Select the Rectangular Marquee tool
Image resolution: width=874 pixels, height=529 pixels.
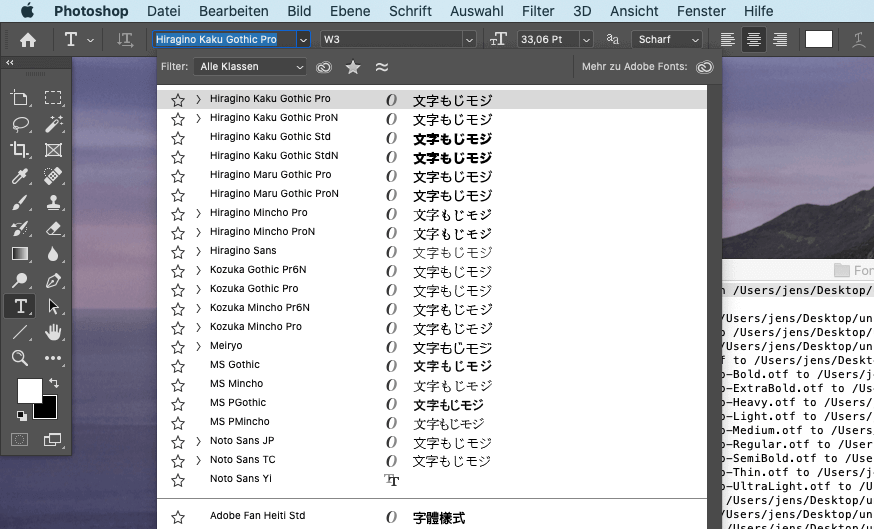[53, 98]
